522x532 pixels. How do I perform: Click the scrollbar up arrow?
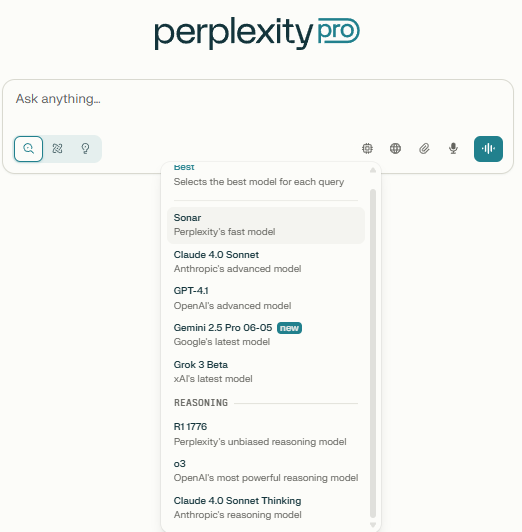coord(373,170)
